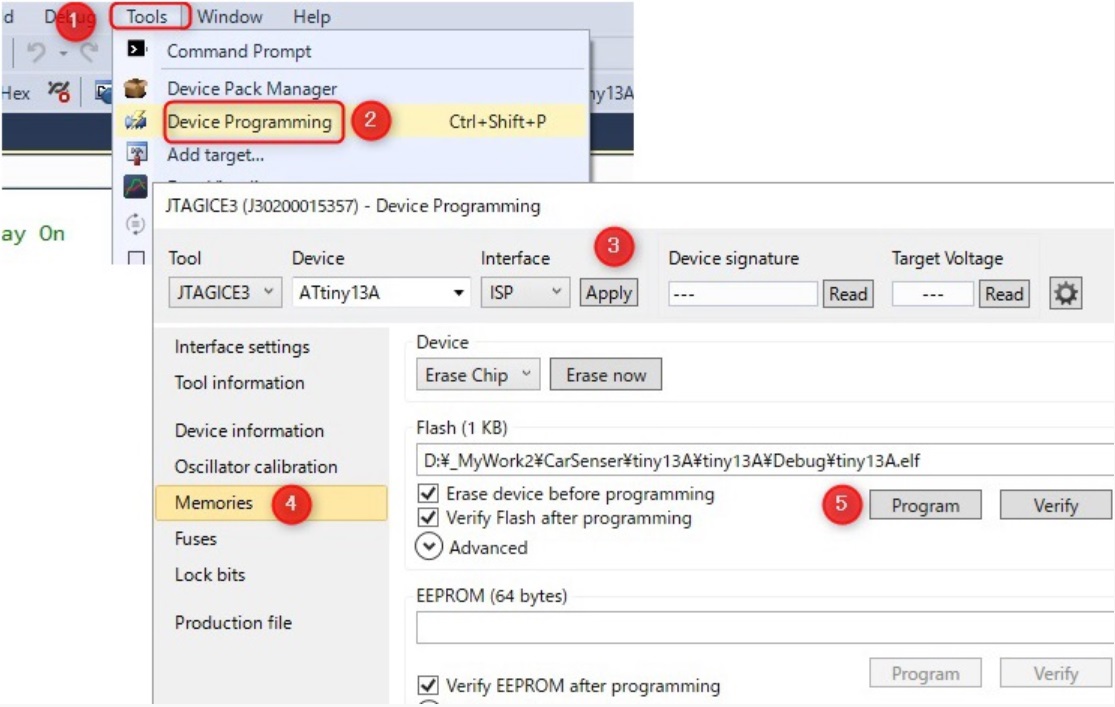Viewport: 1115px width, 707px height.
Task: Open the Erase Chip dropdown
Action: [478, 375]
